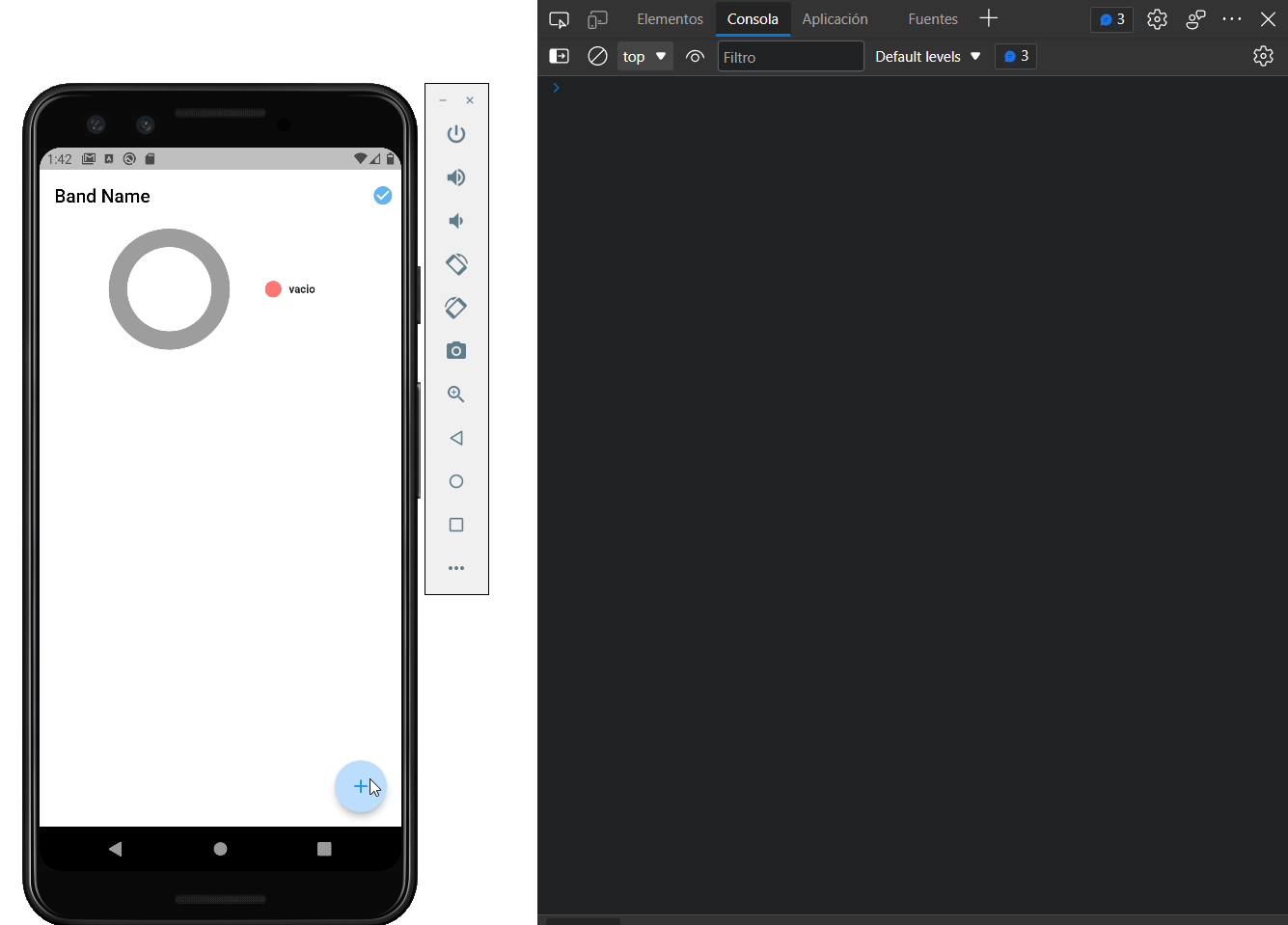Close the emulator toolbar
1288x925 pixels.
[470, 100]
